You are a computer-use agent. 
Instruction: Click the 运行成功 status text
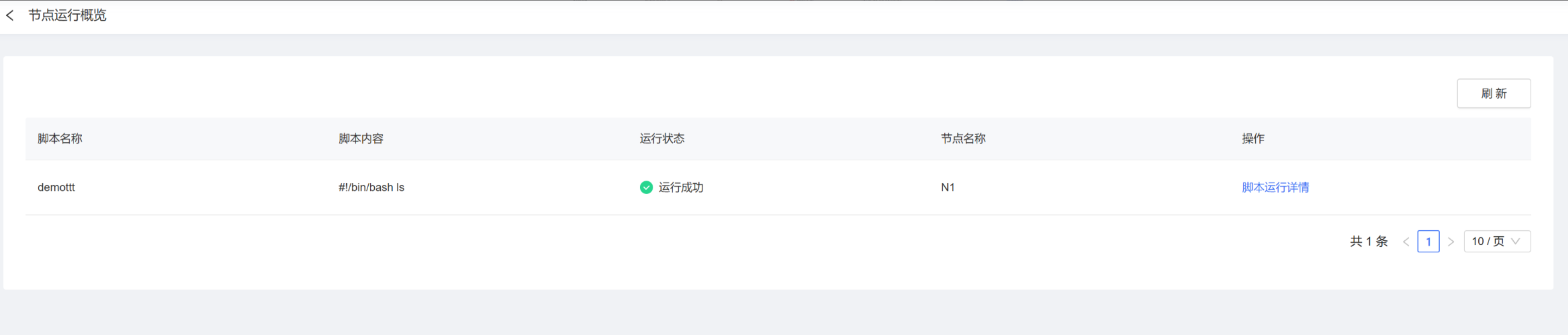(680, 187)
